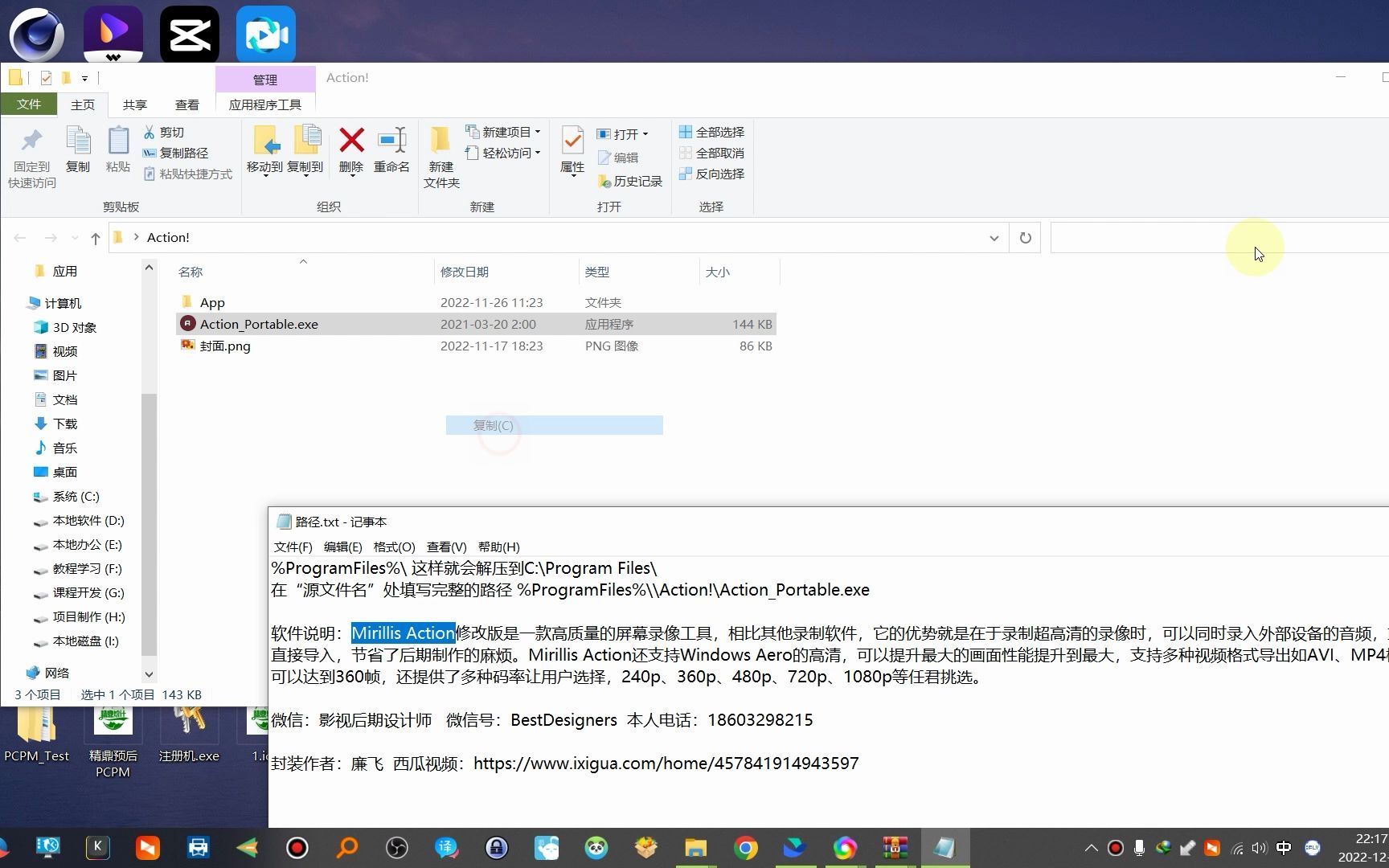Click the red Delete icon
This screenshot has height=868, width=1389.
pyautogui.click(x=351, y=141)
